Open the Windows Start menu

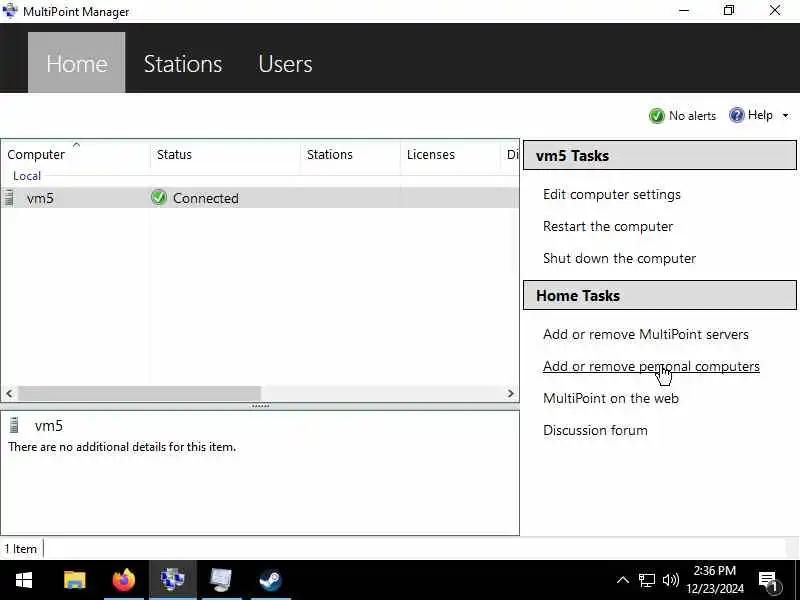[x=23, y=580]
